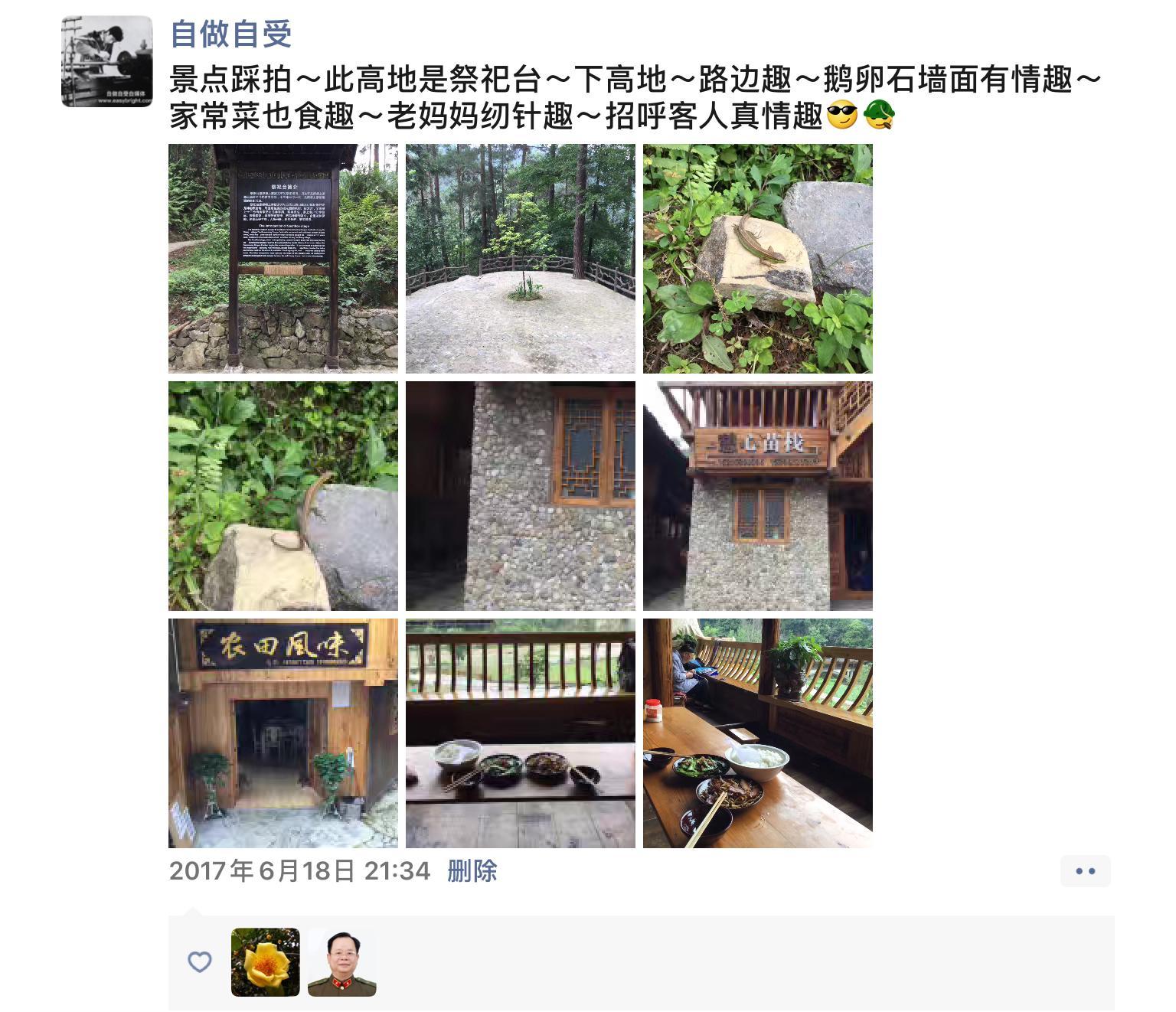This screenshot has height=1012, width=1176.
Task: Click the sunglasses emoji in caption
Action: click(843, 116)
